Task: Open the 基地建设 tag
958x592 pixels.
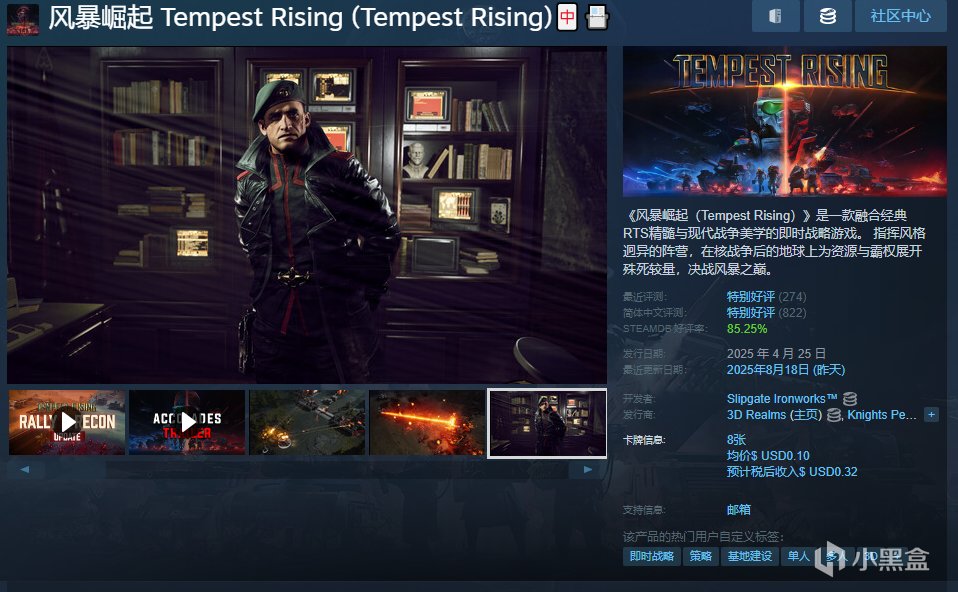Action: click(x=750, y=556)
